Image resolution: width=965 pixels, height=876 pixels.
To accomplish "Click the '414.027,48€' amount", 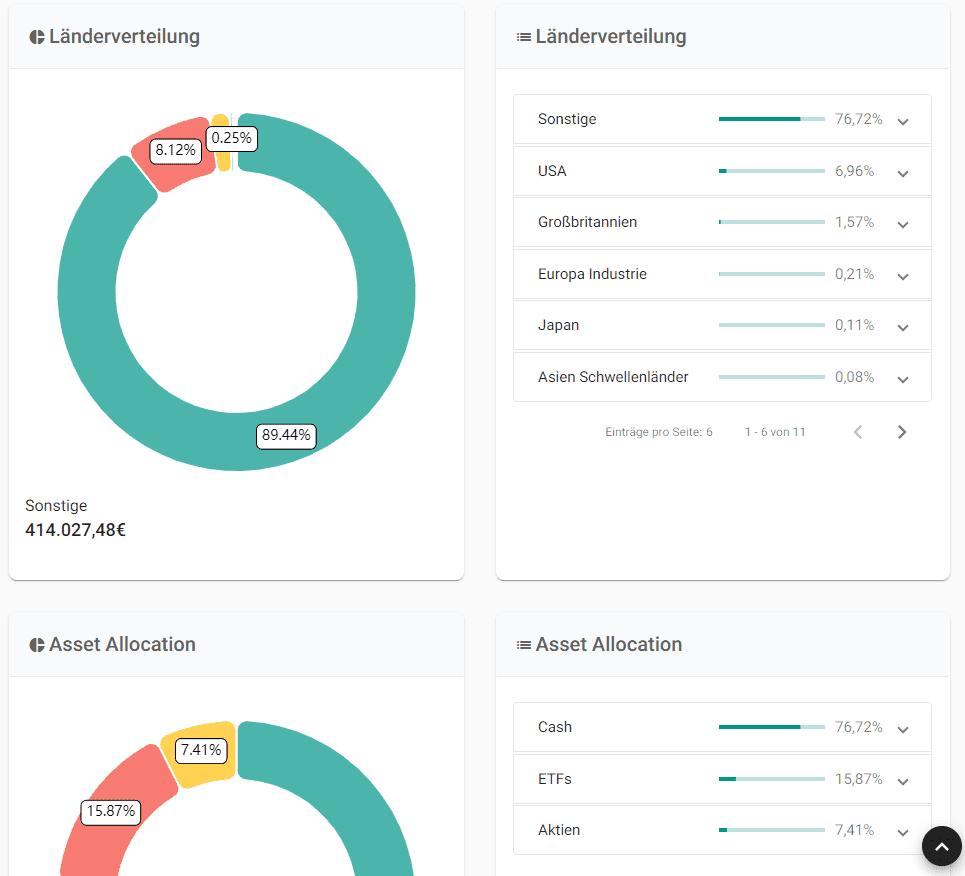I will pos(75,530).
